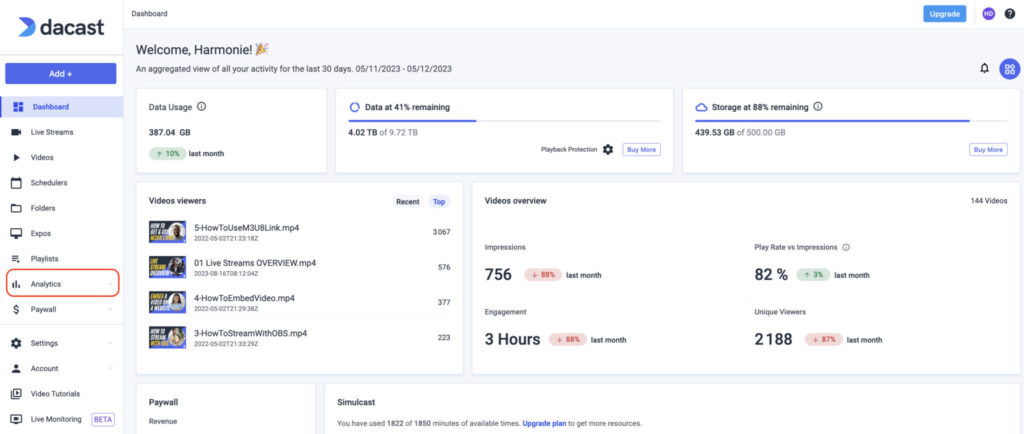1024x434 pixels.
Task: Click Play Rate vs Impressions info icon
Action: [x=846, y=247]
